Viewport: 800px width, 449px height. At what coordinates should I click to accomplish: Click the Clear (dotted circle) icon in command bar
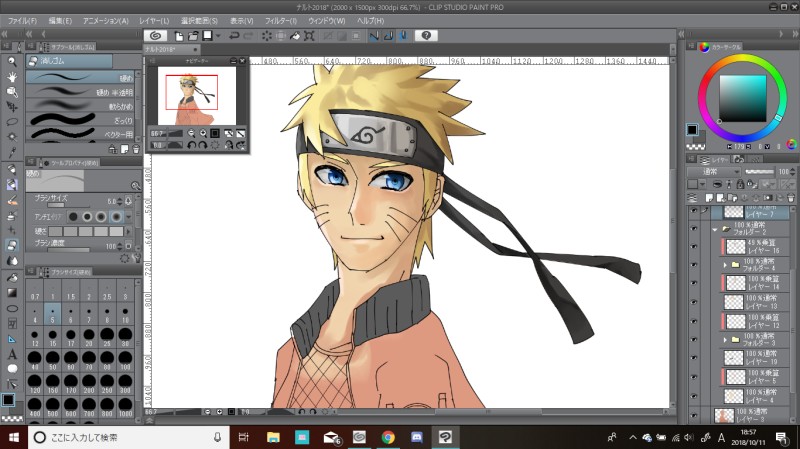266,36
